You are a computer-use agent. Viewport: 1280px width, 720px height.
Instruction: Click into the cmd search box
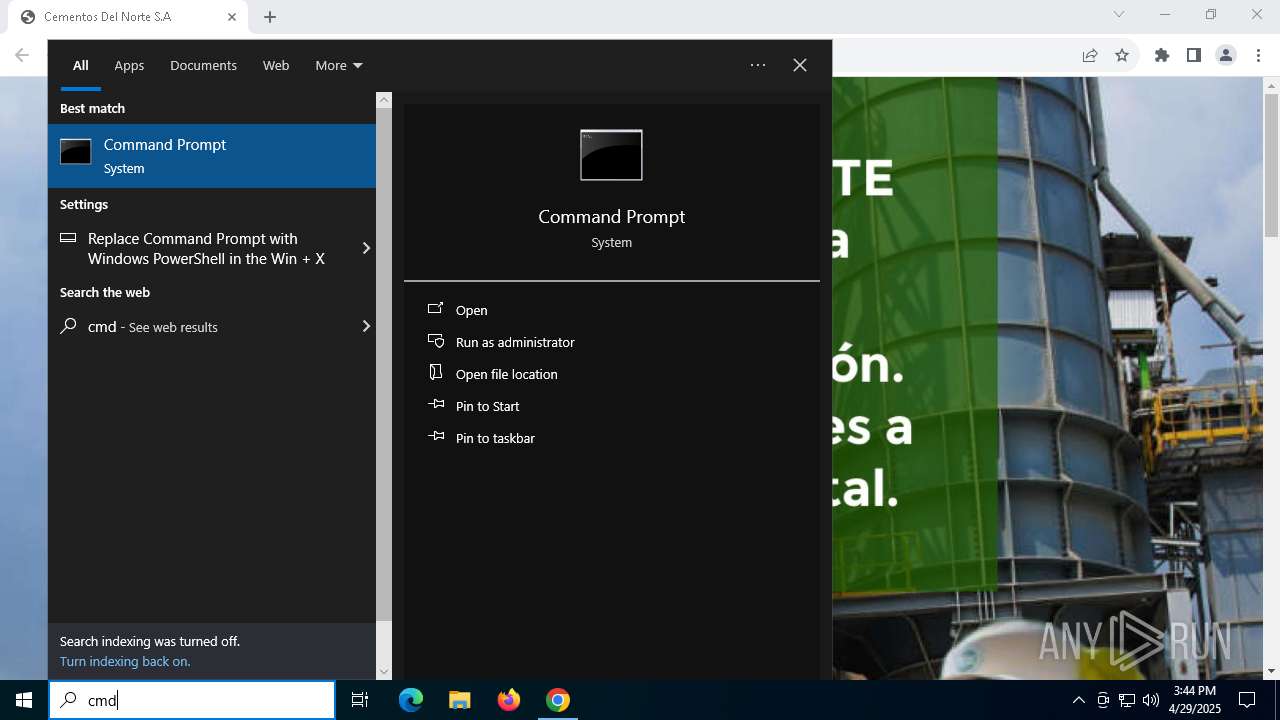(x=192, y=700)
